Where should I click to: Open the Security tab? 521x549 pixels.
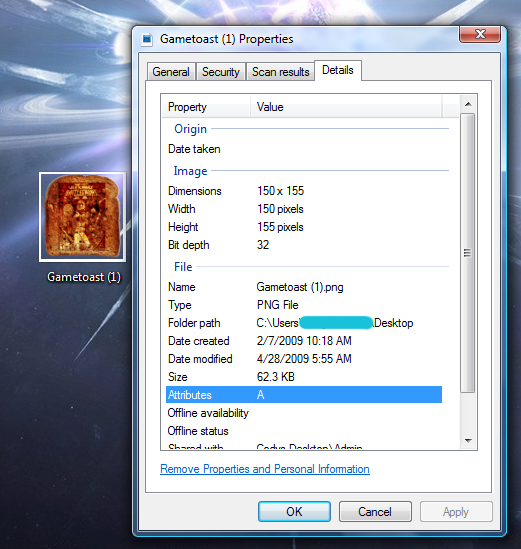tap(221, 72)
